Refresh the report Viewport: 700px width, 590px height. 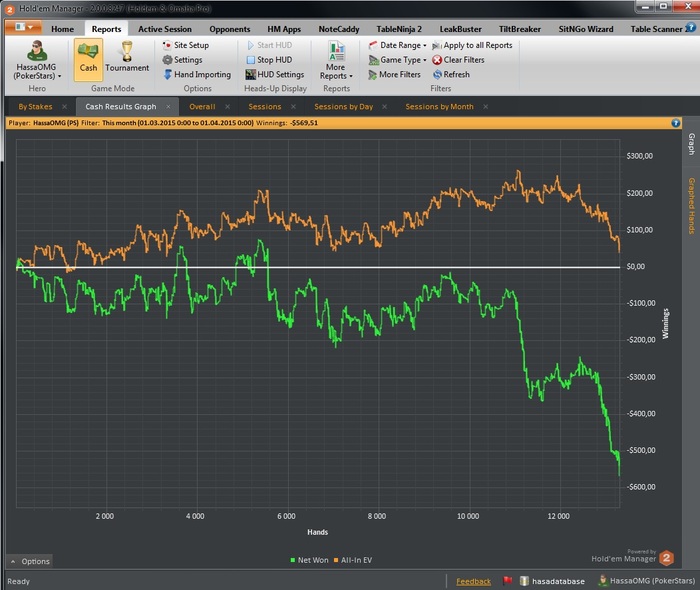451,75
